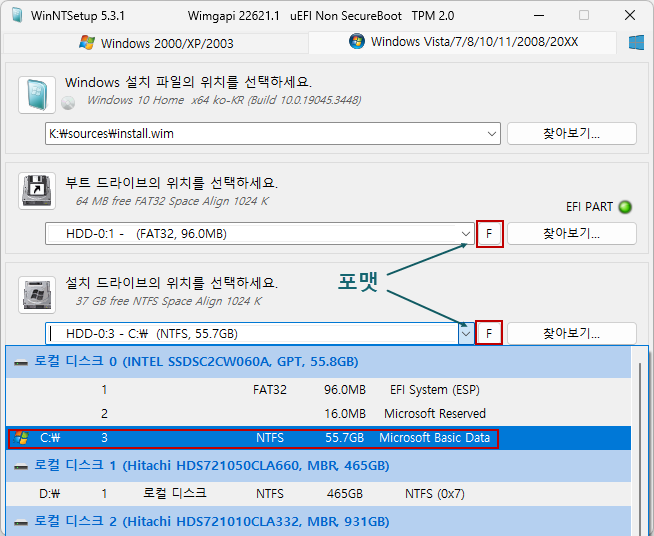
Task: Click the '부트 드라이브의 위치를 선택하세요.' heading
Action: coord(171,182)
